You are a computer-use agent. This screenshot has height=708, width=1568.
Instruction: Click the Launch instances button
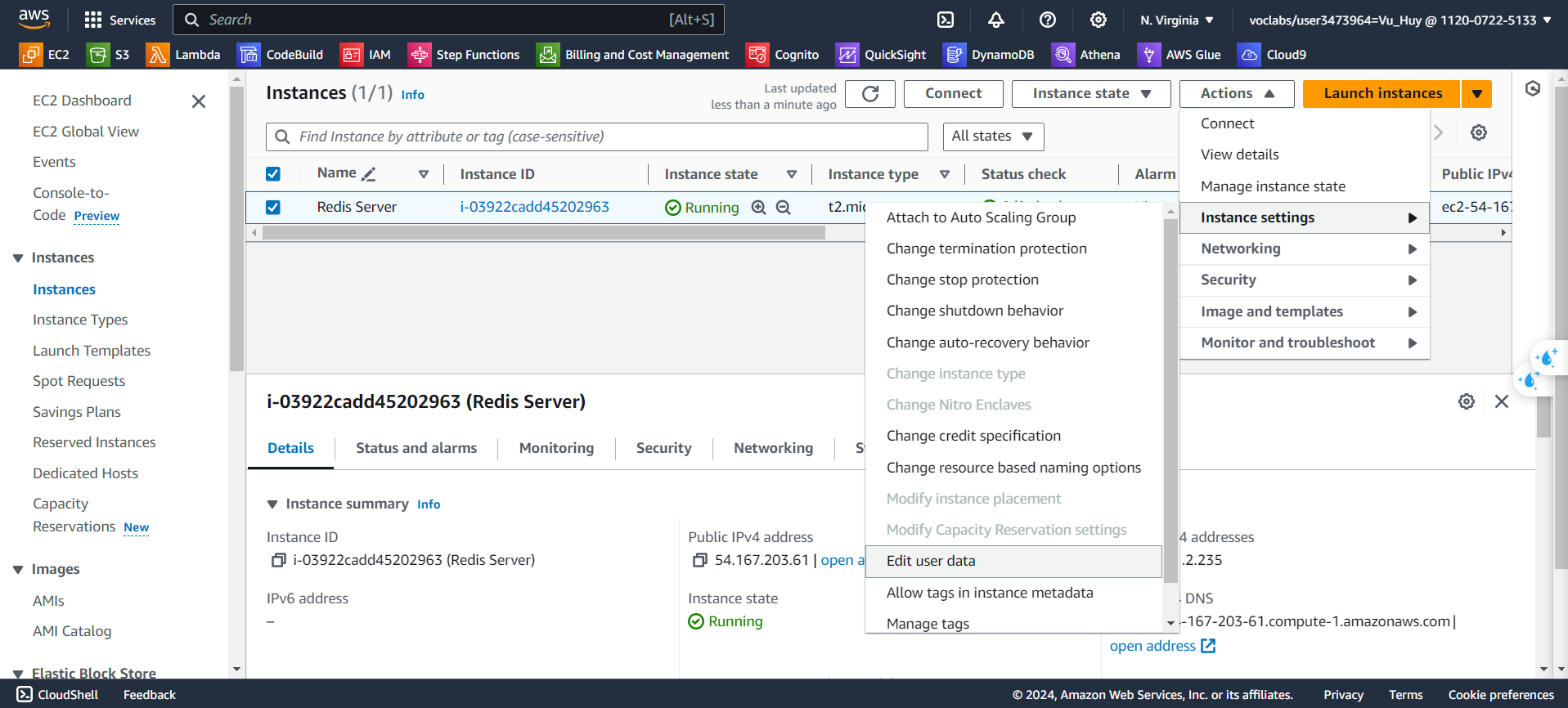(x=1382, y=94)
